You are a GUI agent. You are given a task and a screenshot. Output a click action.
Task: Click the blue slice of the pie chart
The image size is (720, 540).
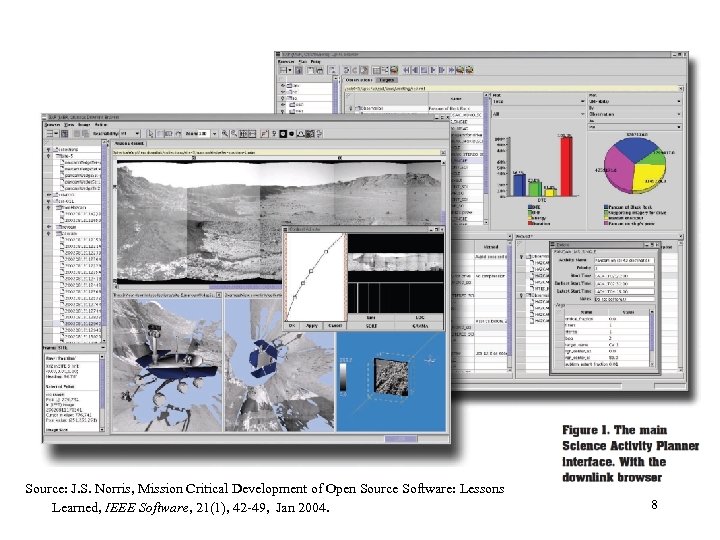[634, 149]
